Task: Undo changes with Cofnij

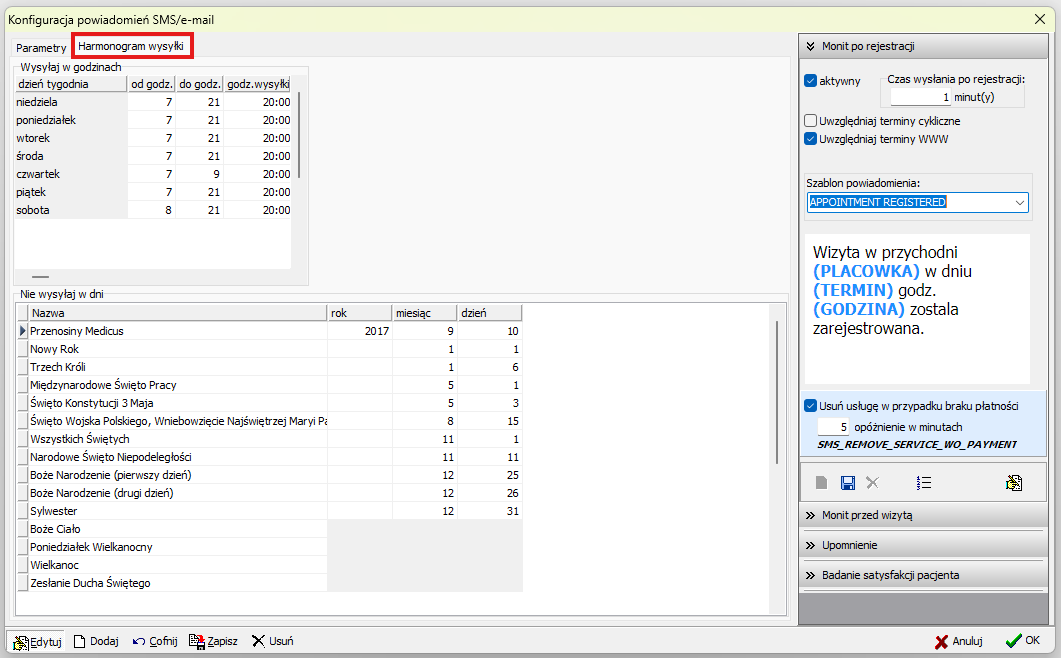Action: [x=155, y=641]
